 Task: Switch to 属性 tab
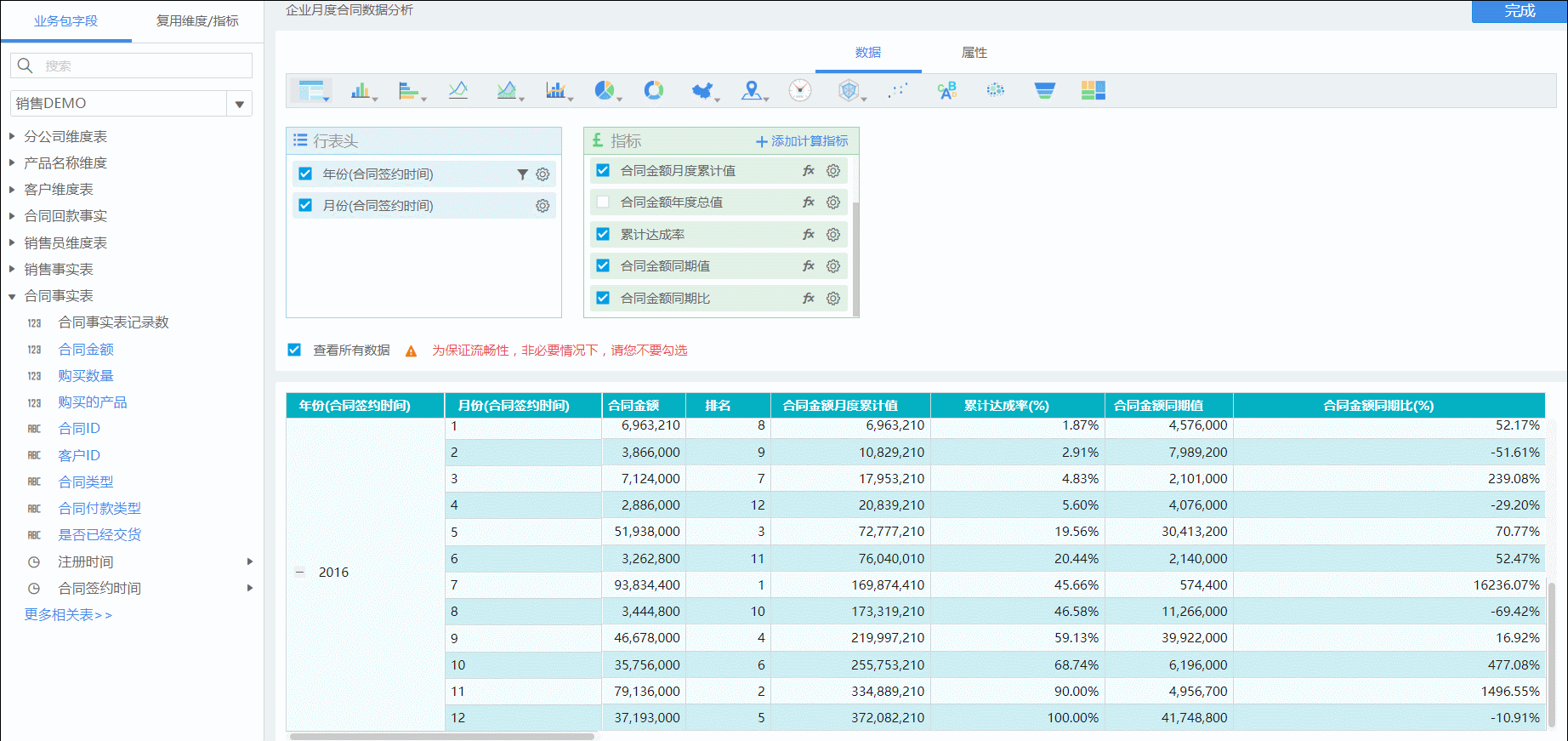click(x=974, y=53)
